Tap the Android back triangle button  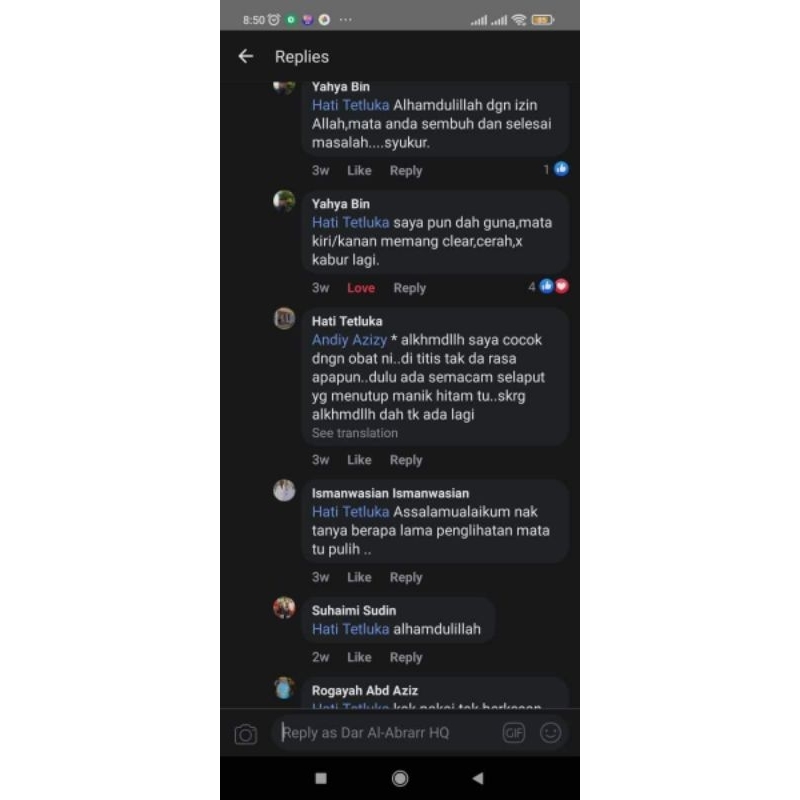click(x=478, y=778)
